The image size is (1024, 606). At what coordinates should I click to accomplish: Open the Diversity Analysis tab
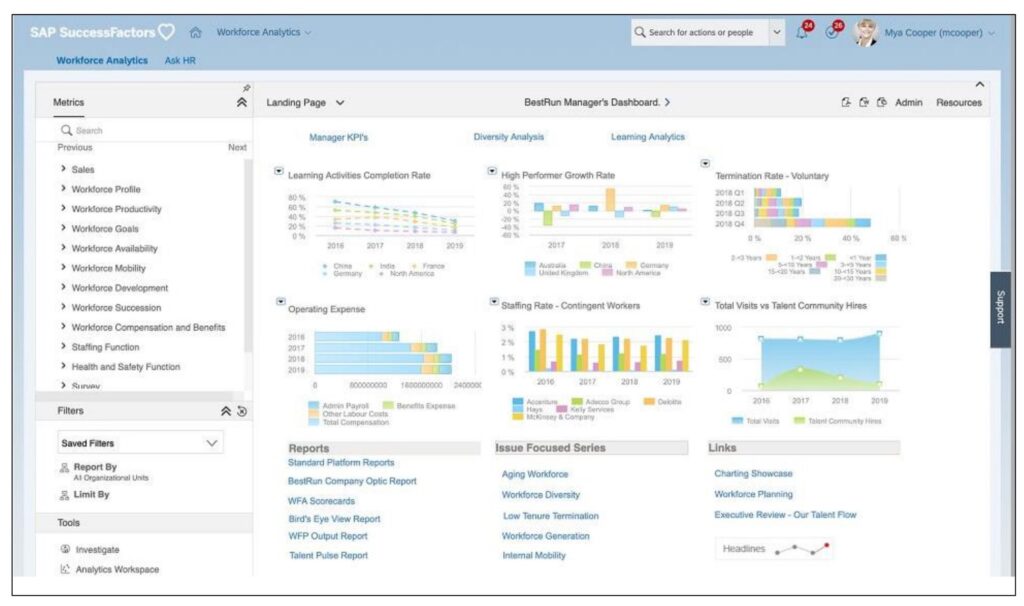(x=509, y=136)
